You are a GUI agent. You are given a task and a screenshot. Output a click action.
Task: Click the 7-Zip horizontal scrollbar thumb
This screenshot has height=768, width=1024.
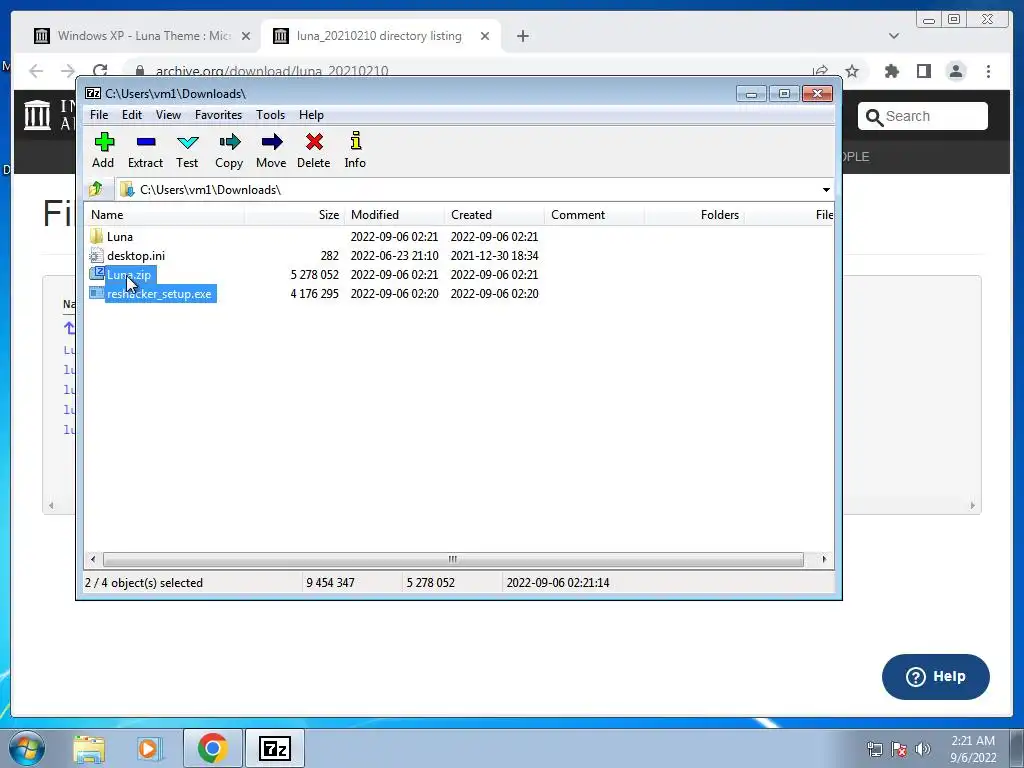453,559
